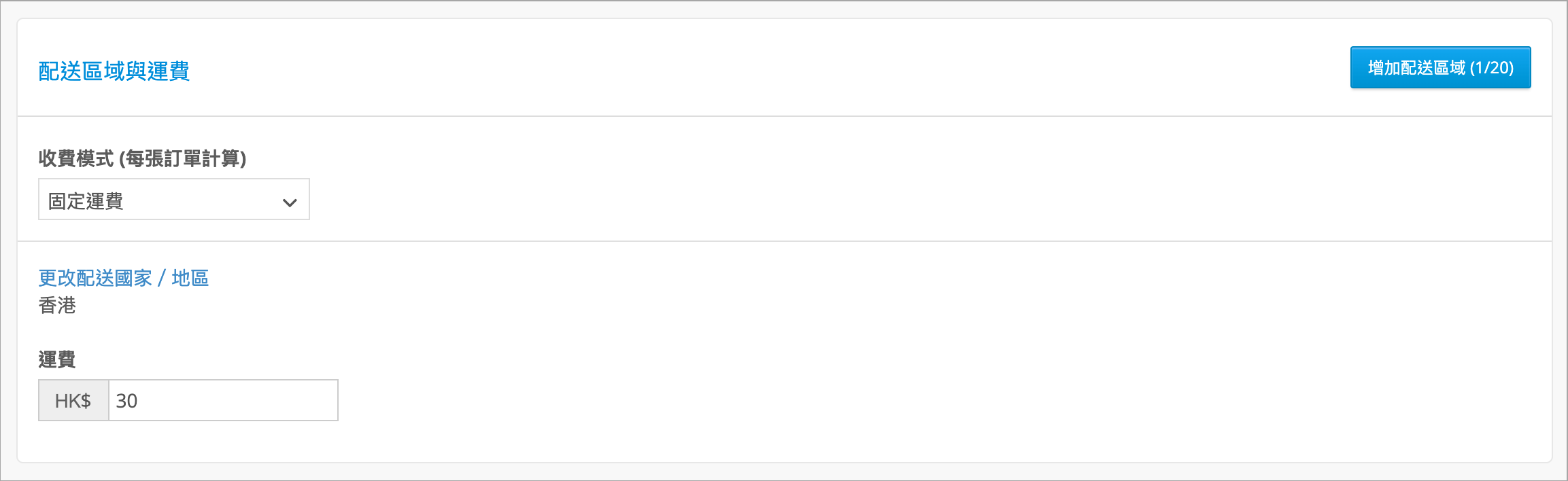
Task: Open the 更改配送國家 / 地區 link
Action: pyautogui.click(x=123, y=278)
